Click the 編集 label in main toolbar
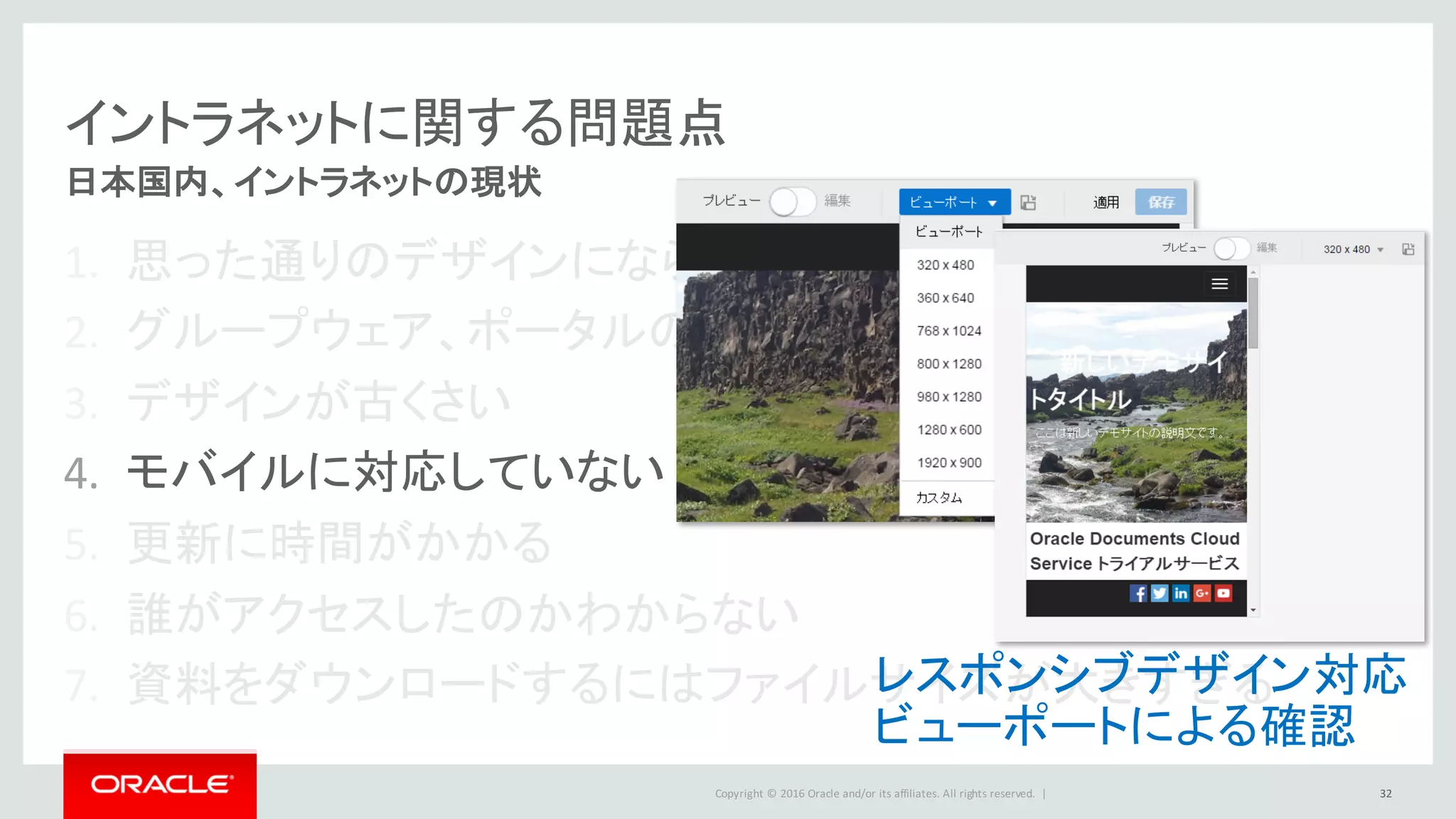 tap(837, 201)
